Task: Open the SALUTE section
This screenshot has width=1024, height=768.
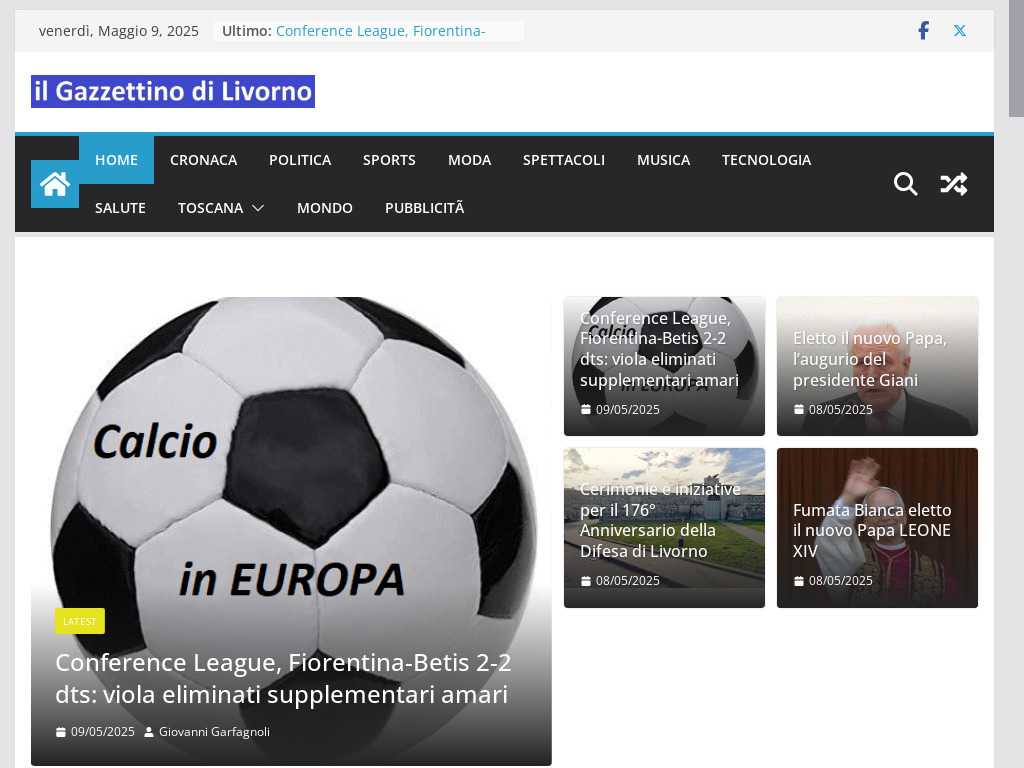Action: click(120, 208)
